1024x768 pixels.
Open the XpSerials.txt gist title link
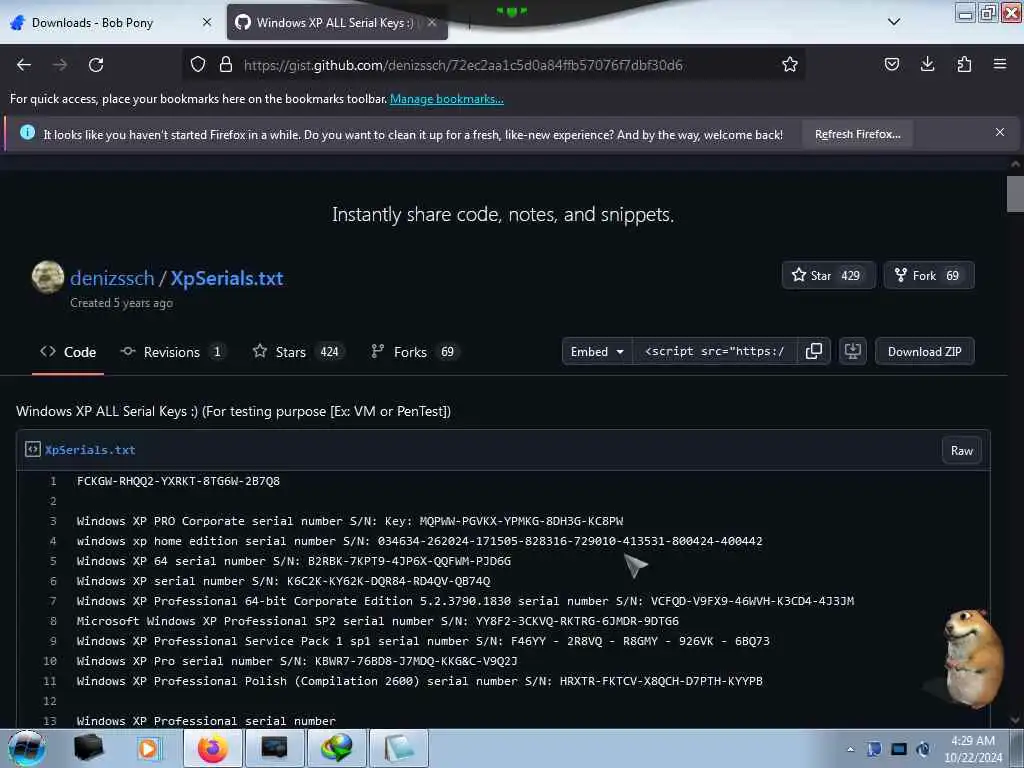click(227, 278)
